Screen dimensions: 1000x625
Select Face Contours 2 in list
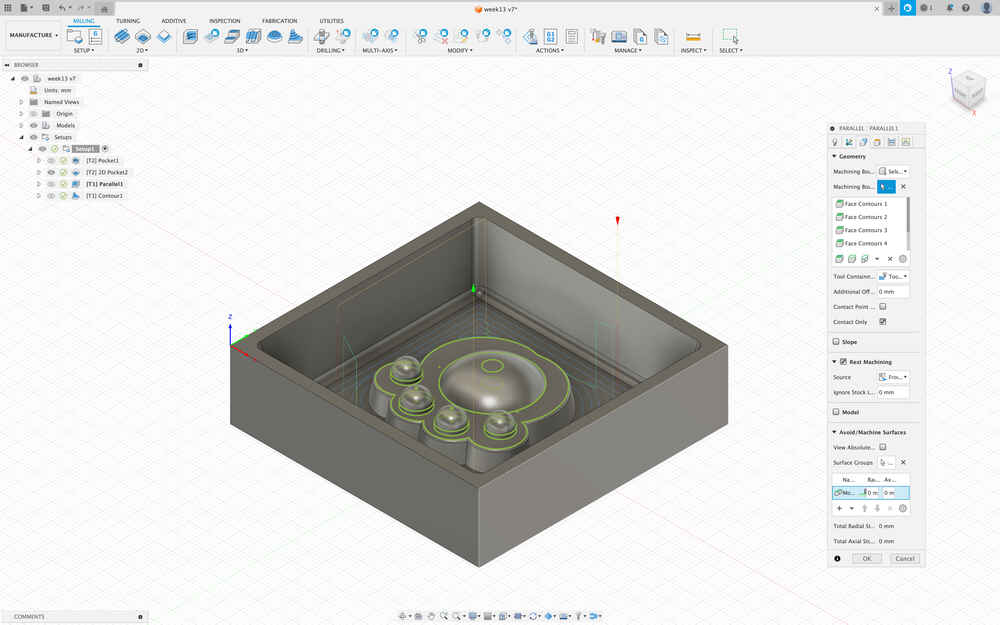[x=865, y=217]
